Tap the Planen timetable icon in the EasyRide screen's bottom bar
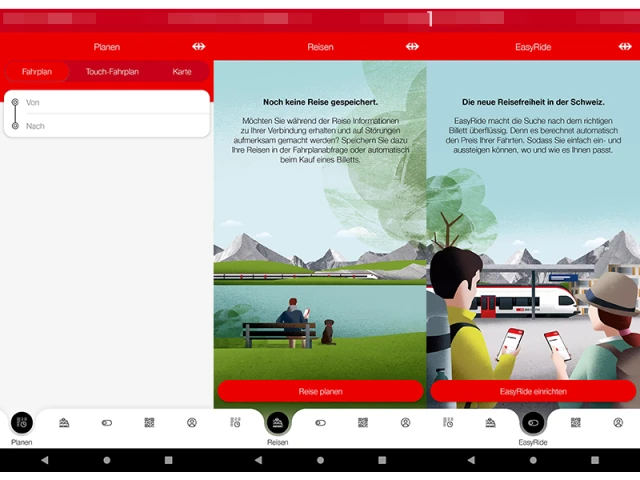 coord(448,423)
